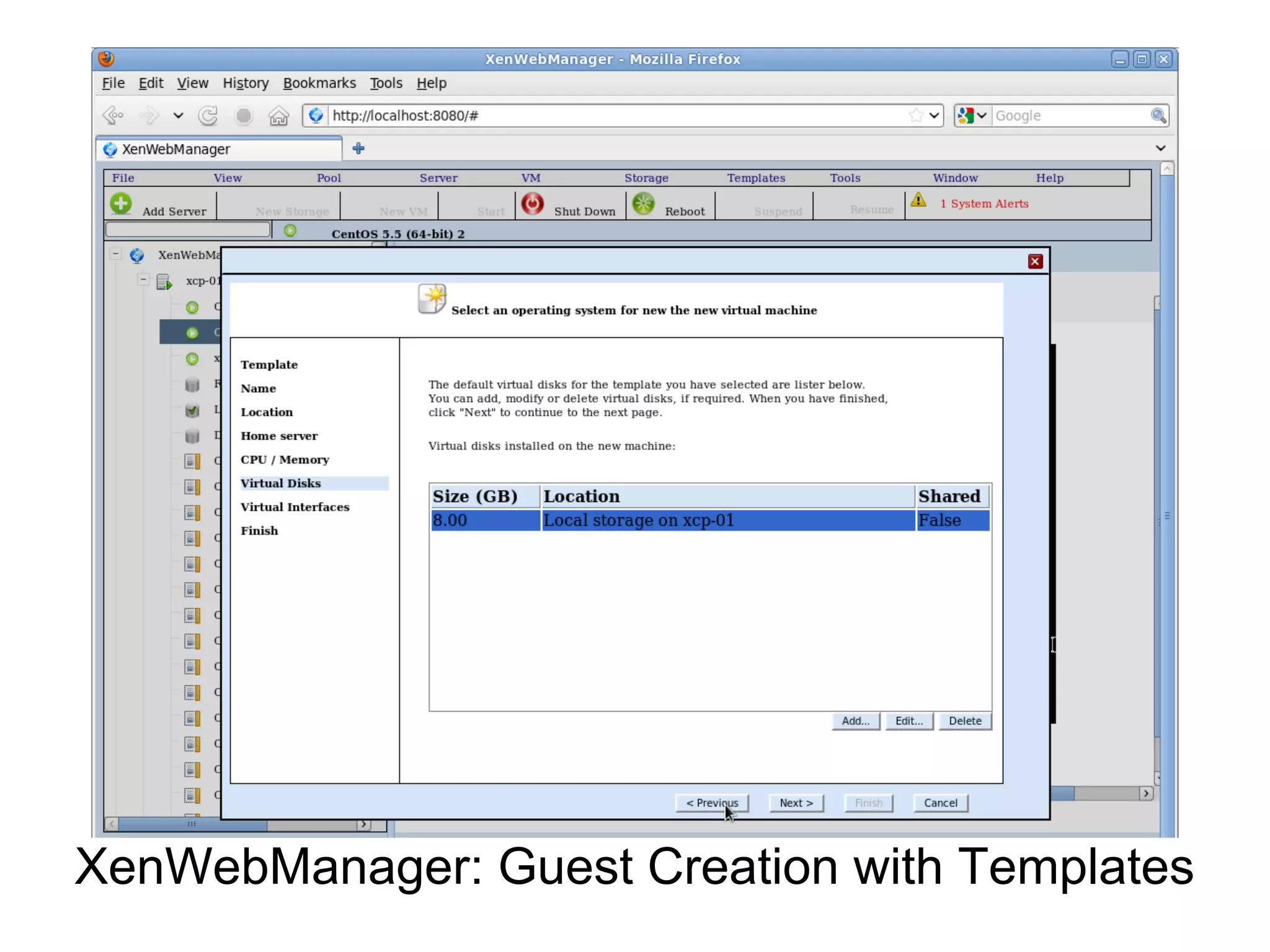Image resolution: width=1270 pixels, height=952 pixels.
Task: Open the list all tabs dropdown
Action: (1160, 148)
